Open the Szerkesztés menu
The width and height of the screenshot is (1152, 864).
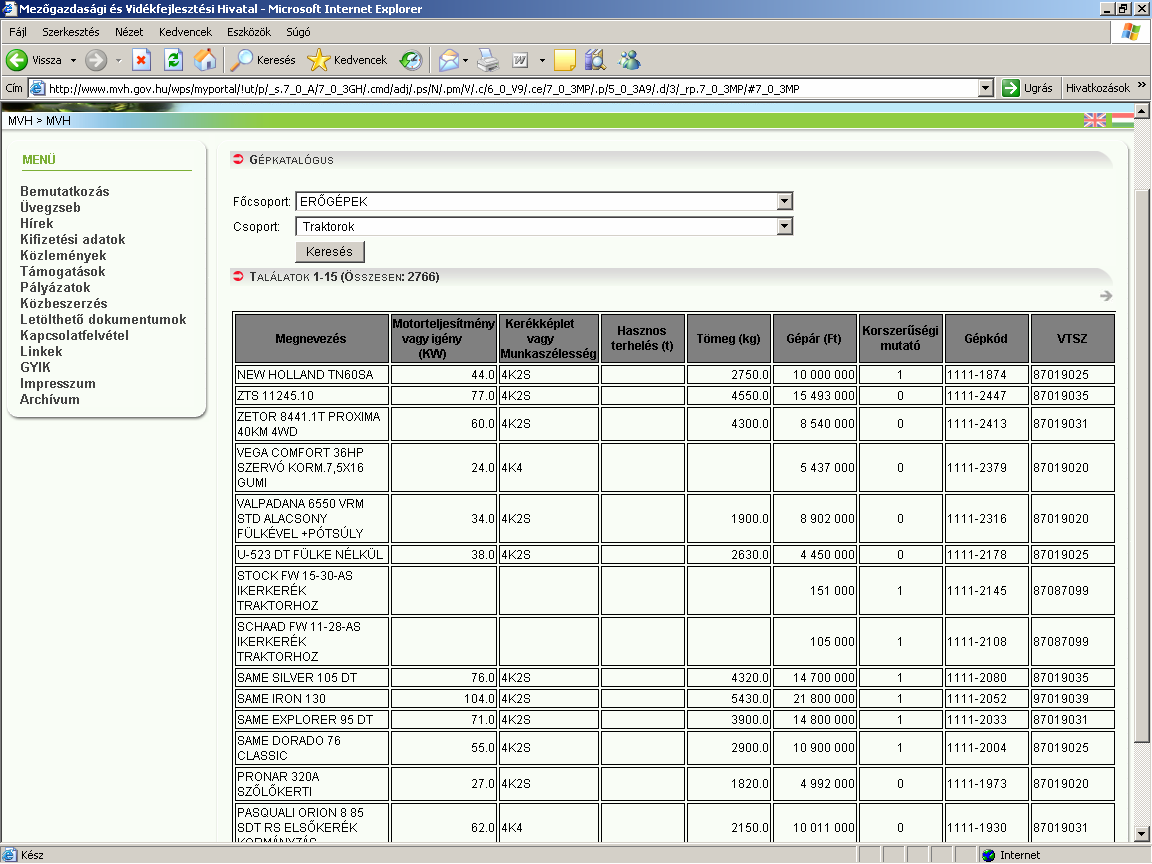pyautogui.click(x=71, y=32)
